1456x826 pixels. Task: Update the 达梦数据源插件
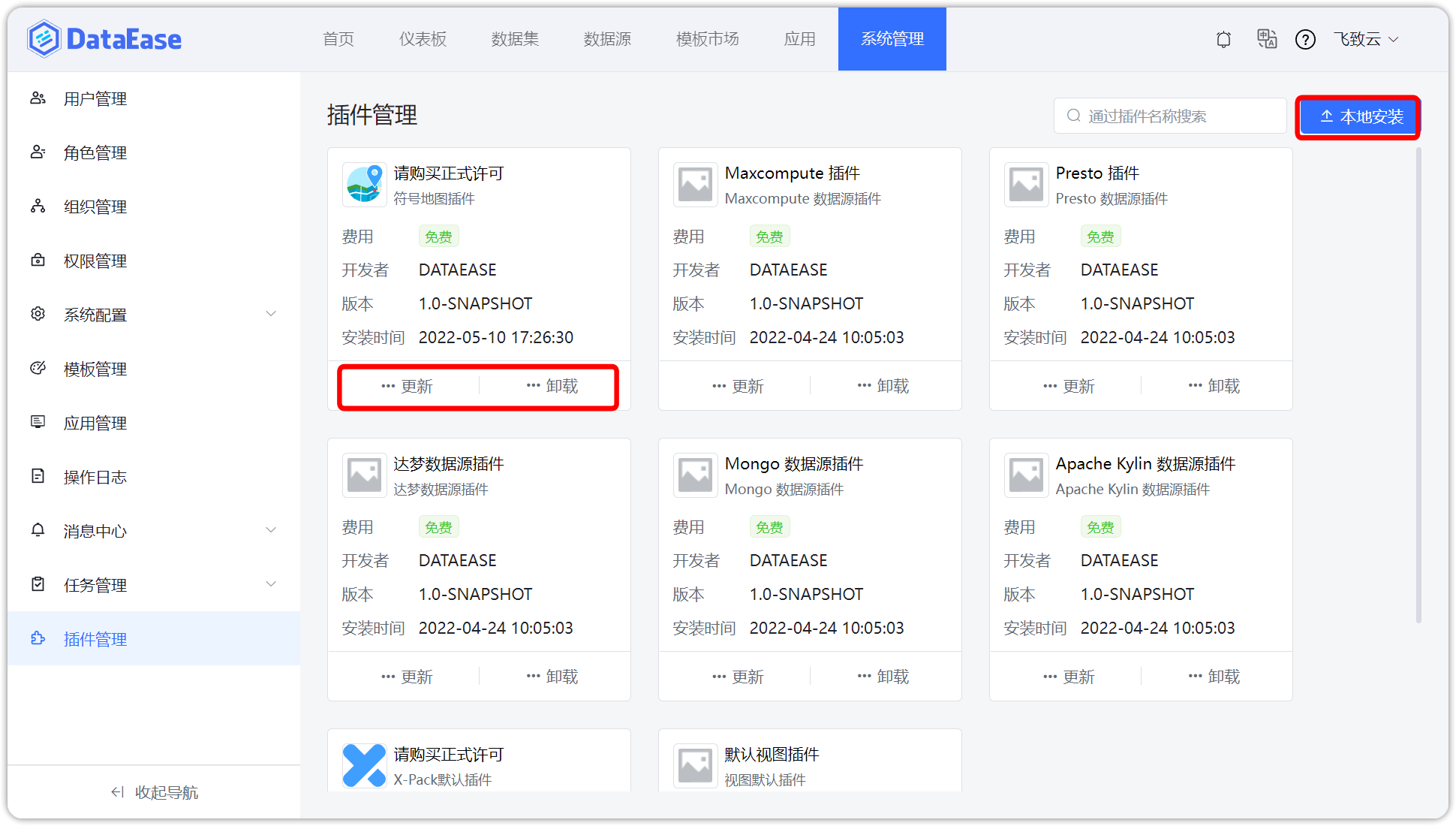point(407,677)
